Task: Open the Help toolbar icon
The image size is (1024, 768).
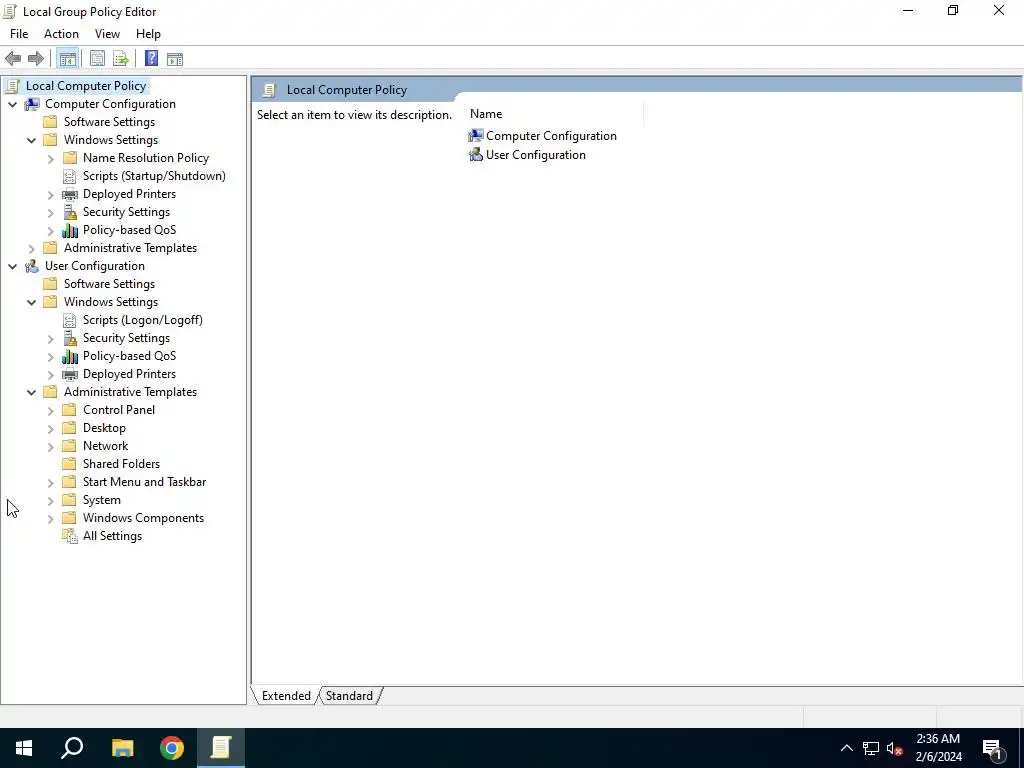Action: click(x=152, y=59)
